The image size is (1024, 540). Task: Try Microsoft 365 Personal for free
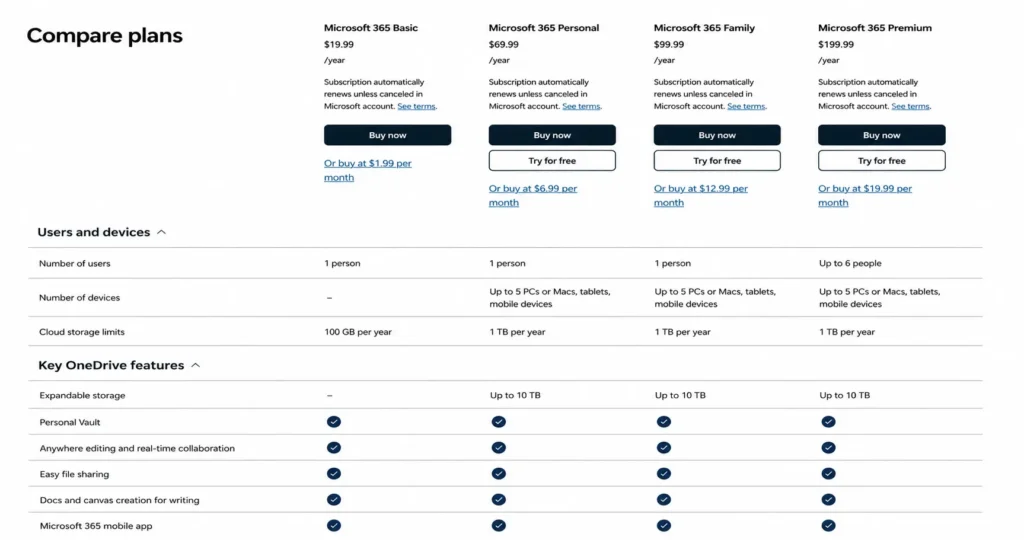pyautogui.click(x=552, y=161)
